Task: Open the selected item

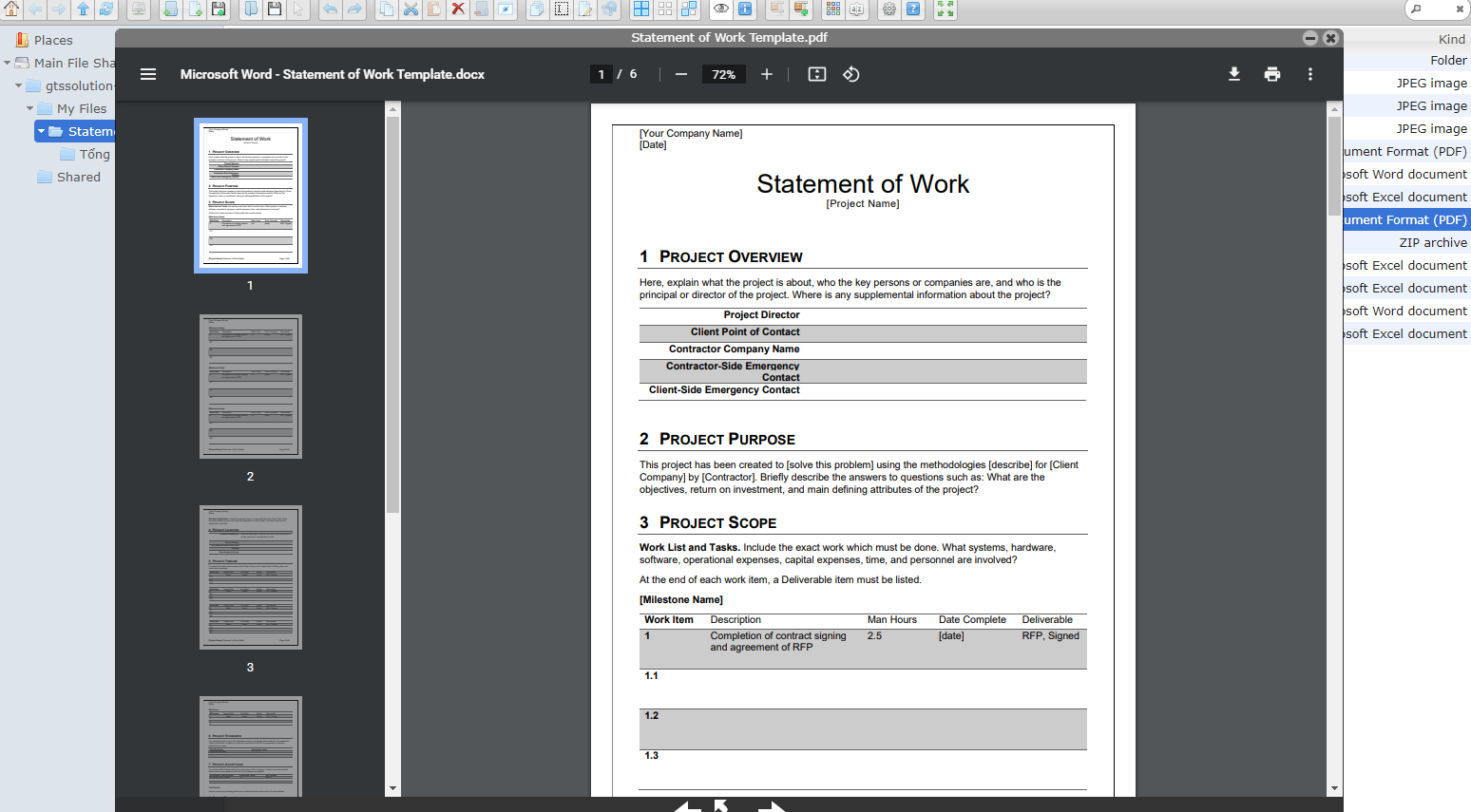Action: pyautogui.click(x=251, y=9)
